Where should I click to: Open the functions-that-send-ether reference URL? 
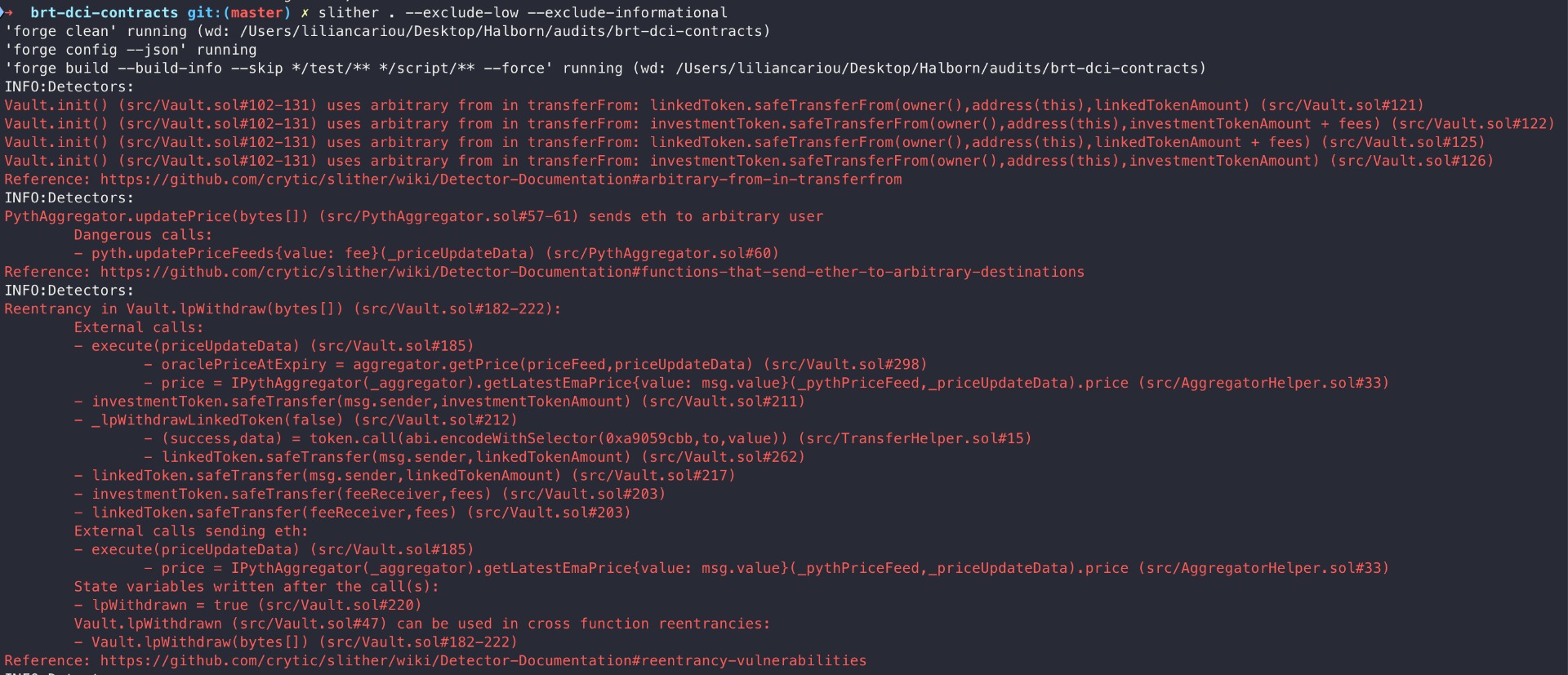tap(592, 272)
